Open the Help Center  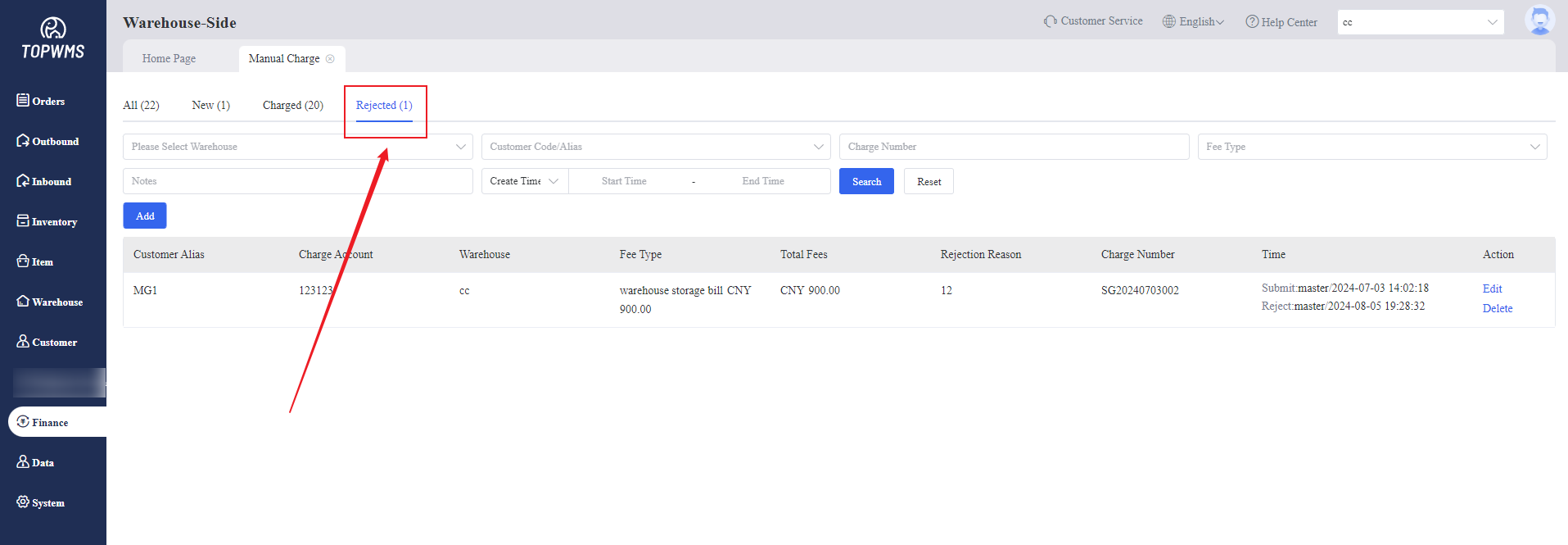coord(1281,22)
